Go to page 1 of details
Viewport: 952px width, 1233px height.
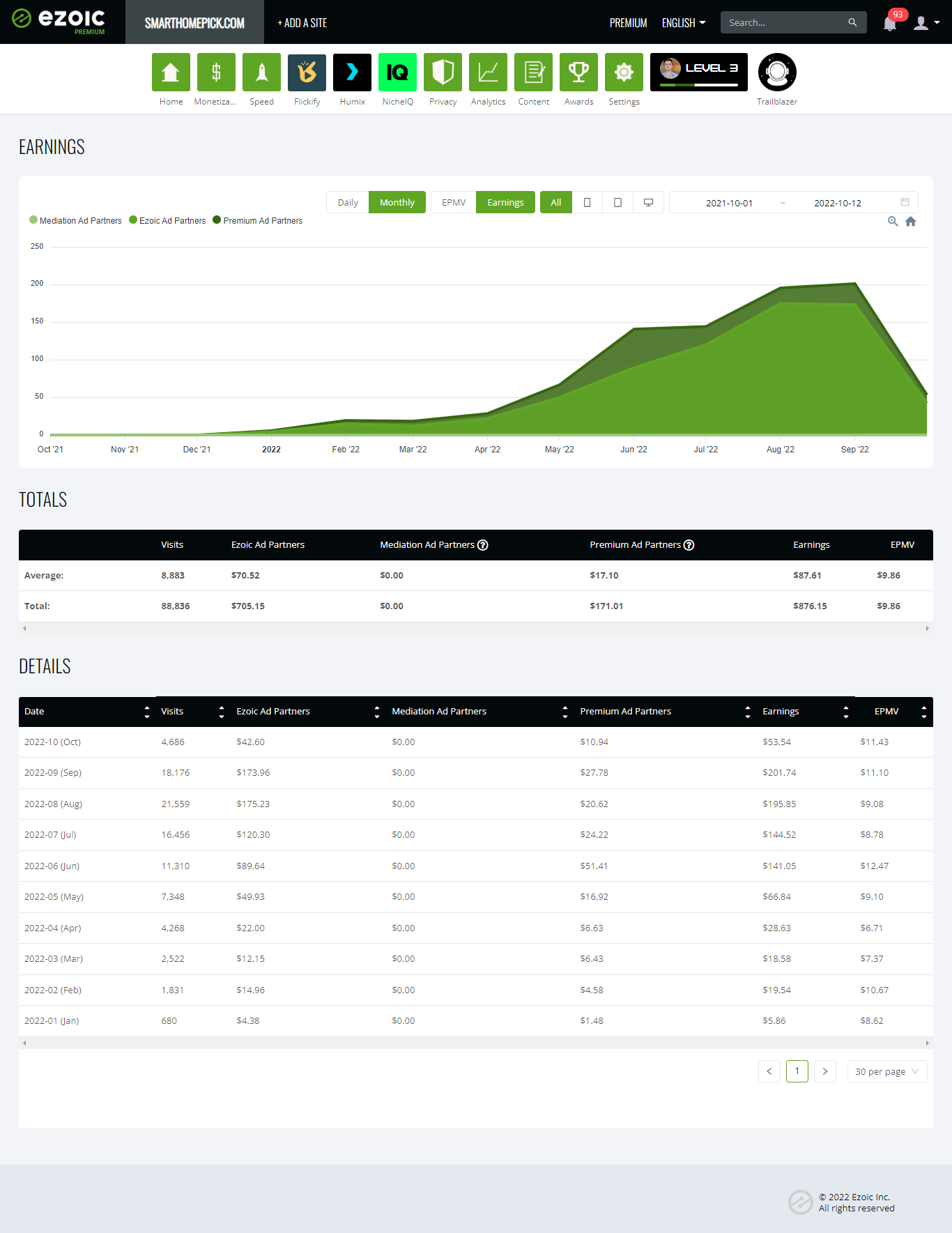tap(797, 1071)
